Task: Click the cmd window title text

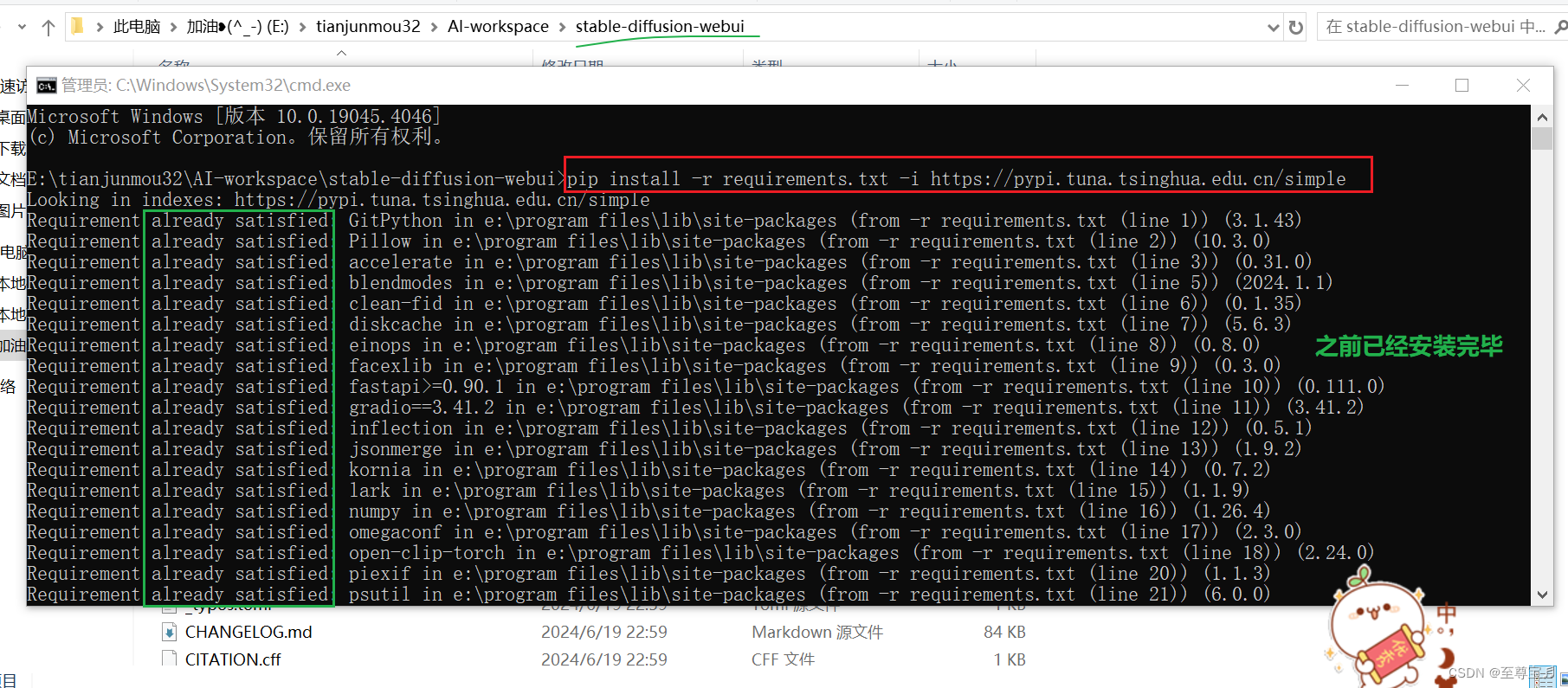Action: [x=206, y=85]
